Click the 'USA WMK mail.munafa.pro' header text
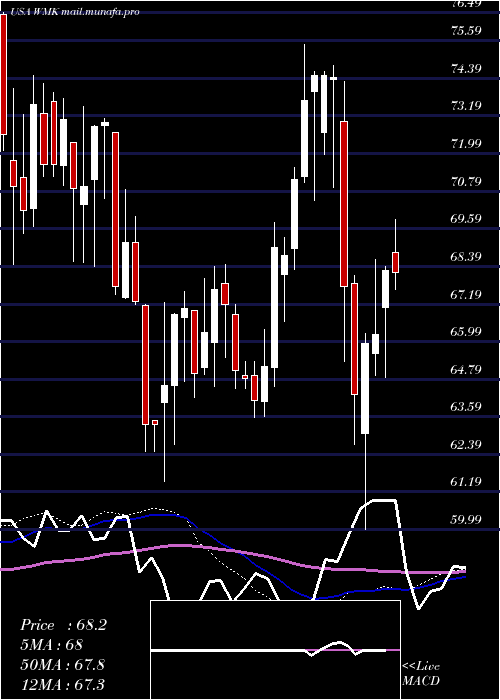 (x=74, y=12)
